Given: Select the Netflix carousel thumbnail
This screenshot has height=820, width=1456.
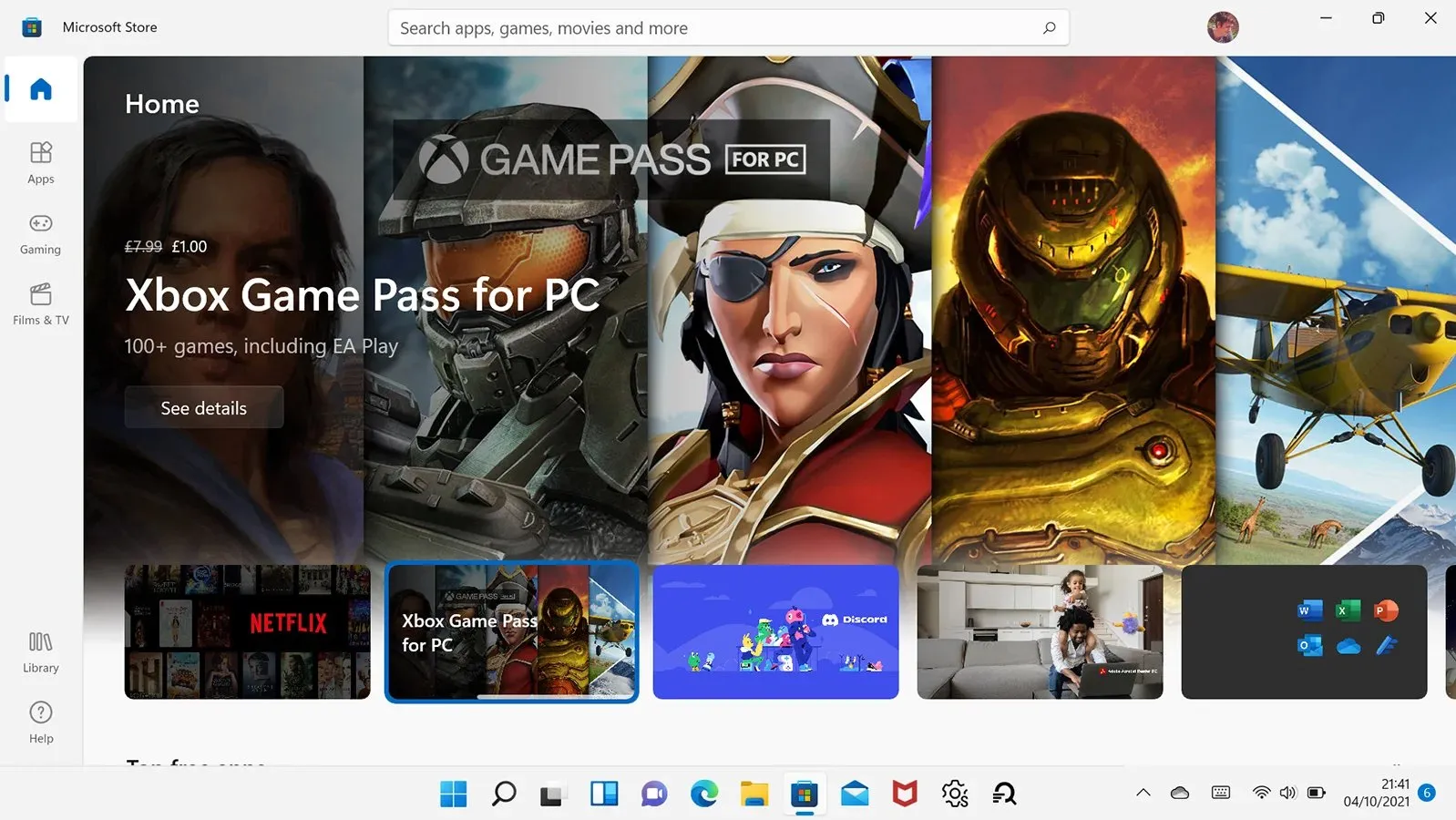Looking at the screenshot, I should (x=247, y=632).
